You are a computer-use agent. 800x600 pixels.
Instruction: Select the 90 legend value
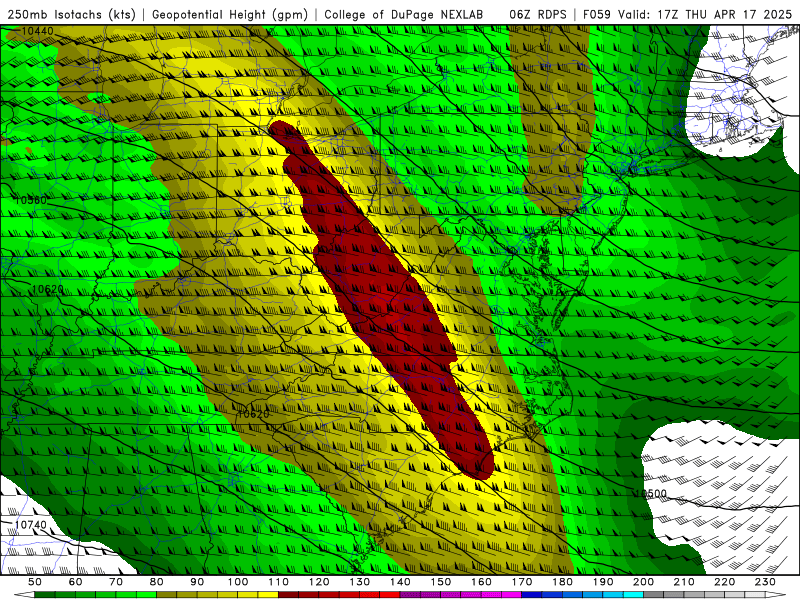coord(197,582)
